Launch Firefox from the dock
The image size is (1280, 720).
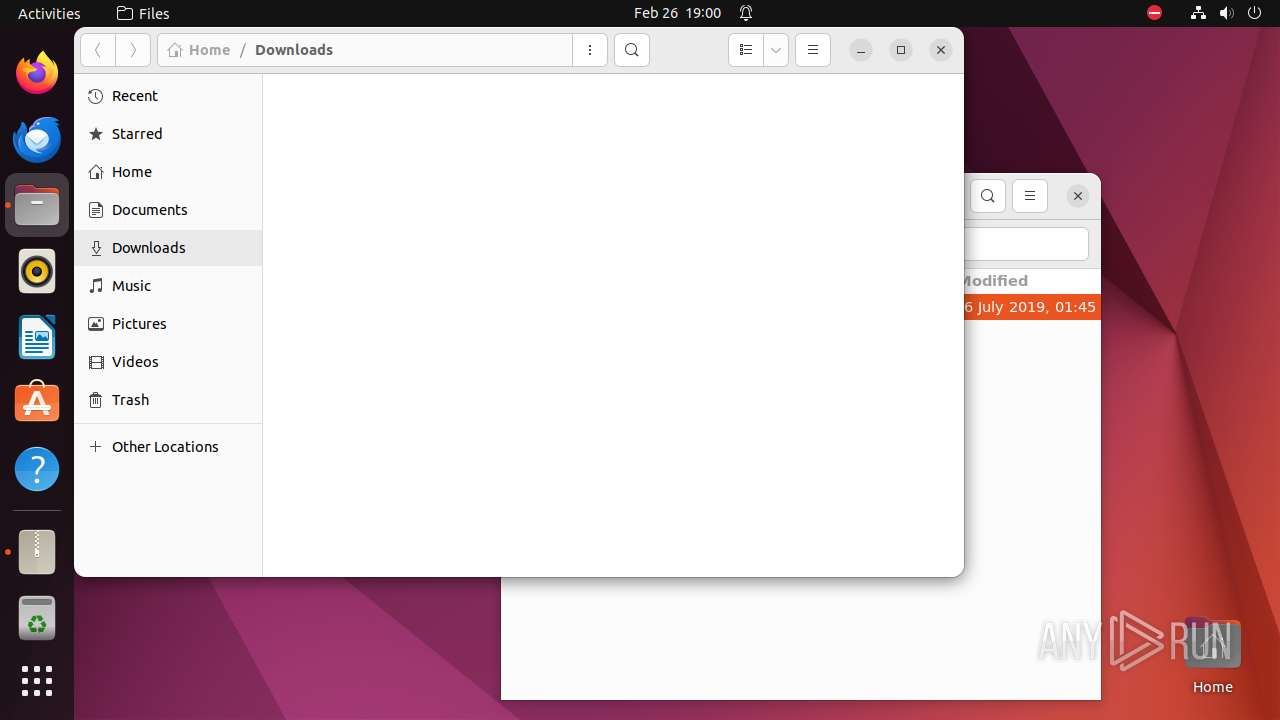pyautogui.click(x=37, y=73)
